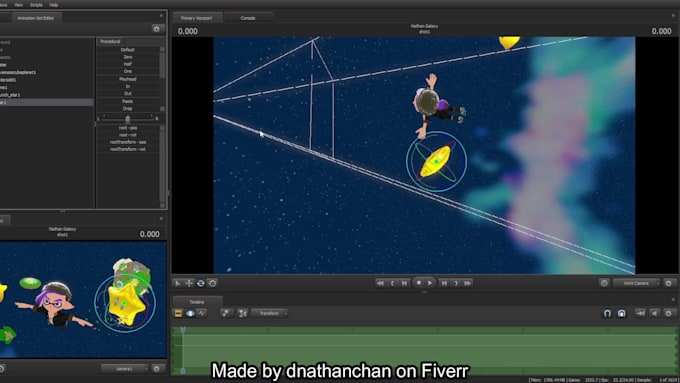The image size is (680, 383).
Task: Apply the Zero procedural preset
Action: click(x=128, y=57)
